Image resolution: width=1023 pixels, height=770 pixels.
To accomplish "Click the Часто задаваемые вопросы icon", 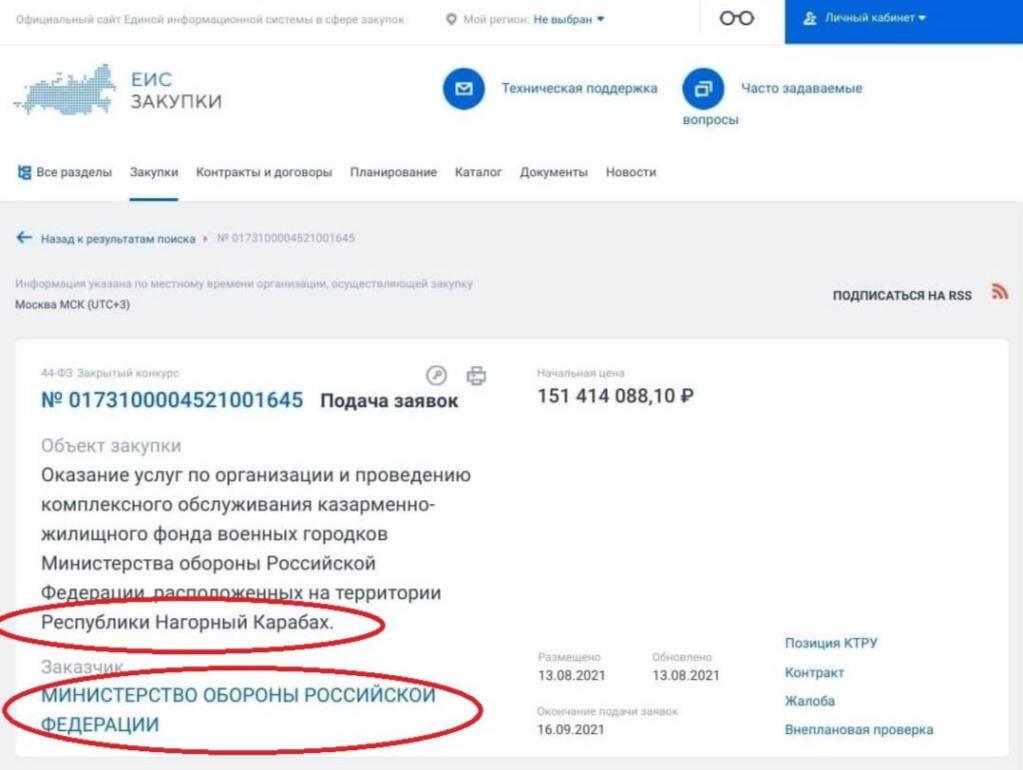I will [x=703, y=89].
